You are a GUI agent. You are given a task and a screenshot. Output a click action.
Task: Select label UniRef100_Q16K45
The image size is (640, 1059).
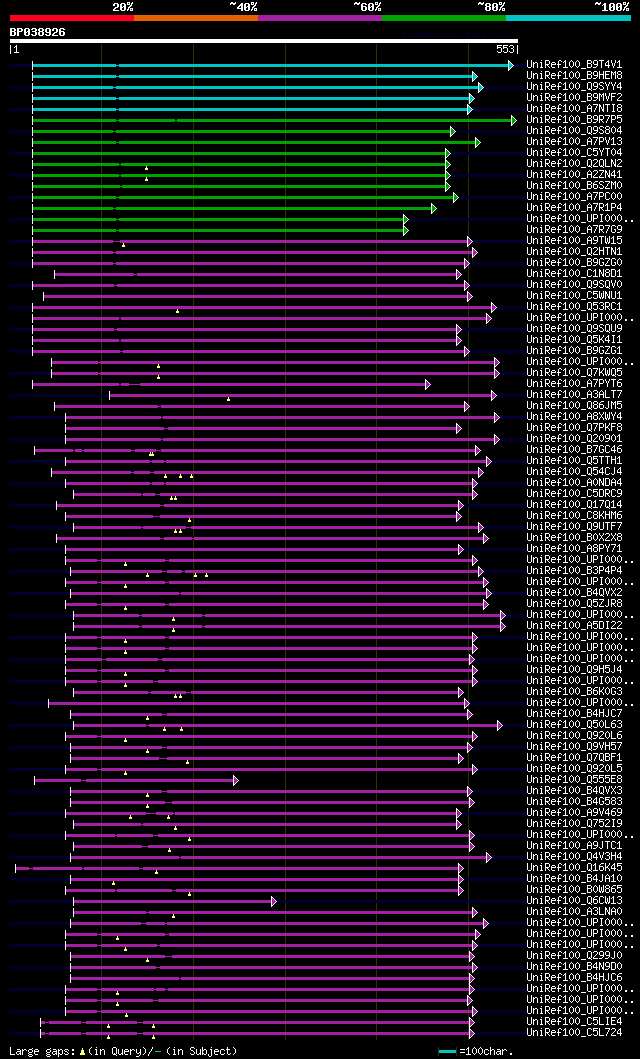(x=575, y=868)
